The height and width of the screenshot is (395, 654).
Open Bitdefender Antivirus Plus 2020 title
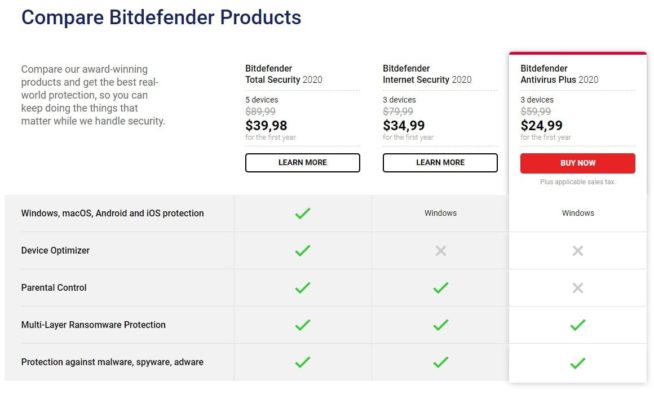point(559,74)
